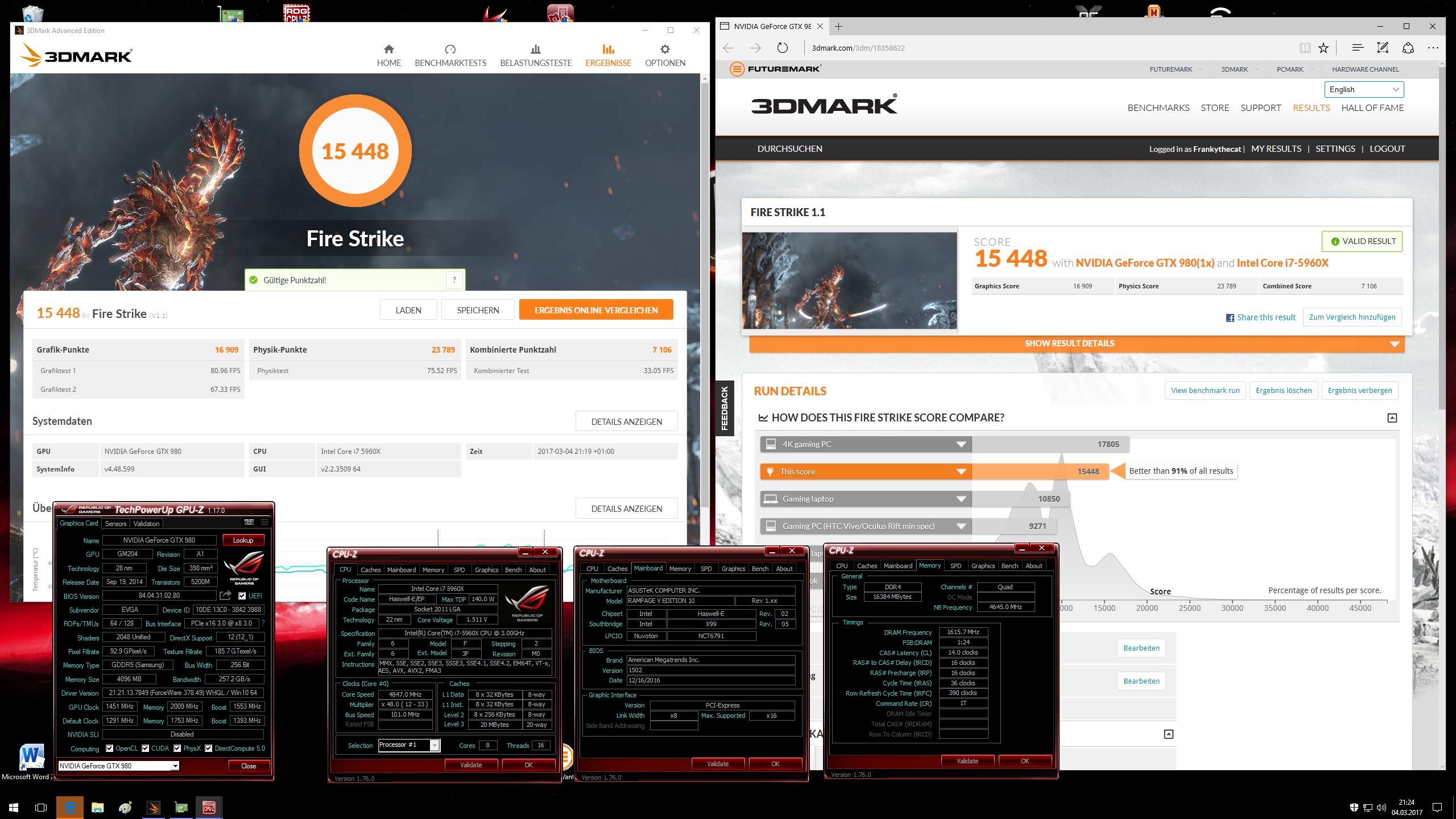This screenshot has width=1456, height=819.
Task: Open FUTUREMARK top navigation dropdown
Action: [1176, 69]
